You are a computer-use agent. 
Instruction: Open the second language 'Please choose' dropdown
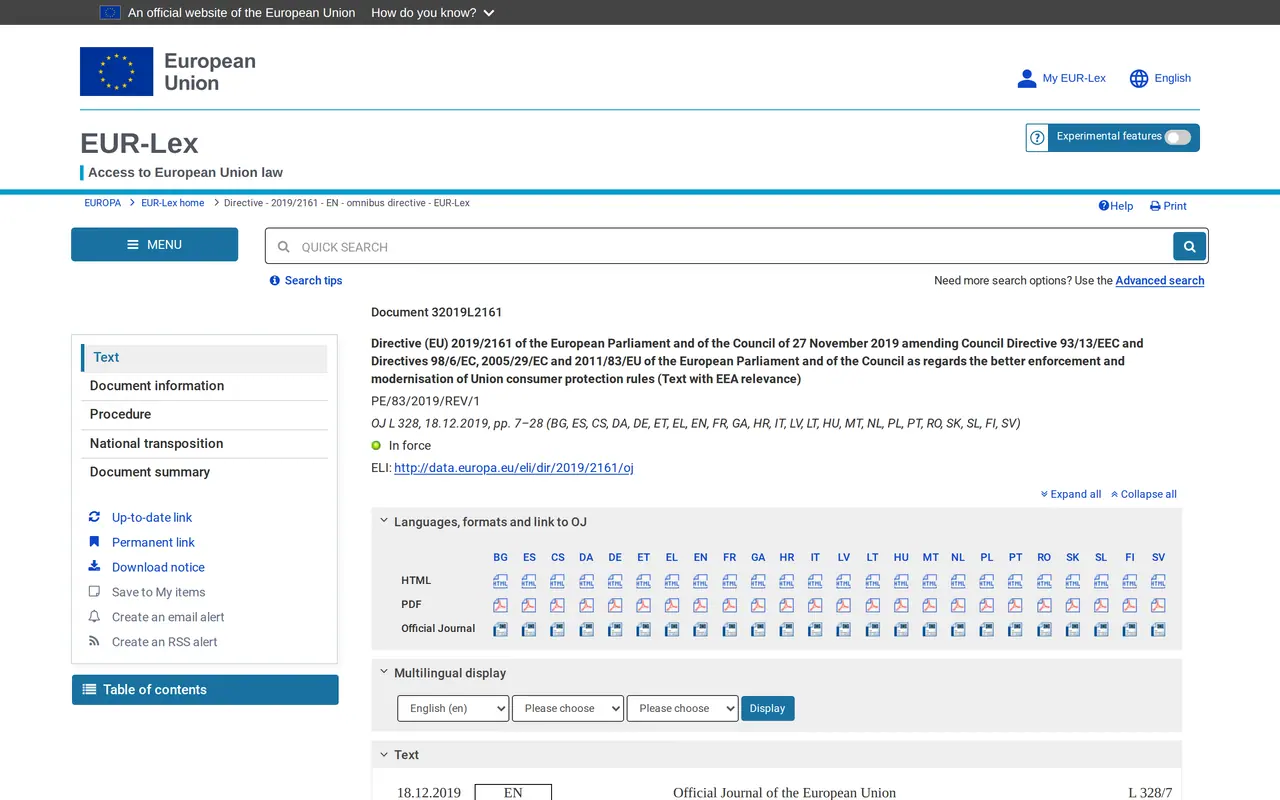[x=568, y=708]
